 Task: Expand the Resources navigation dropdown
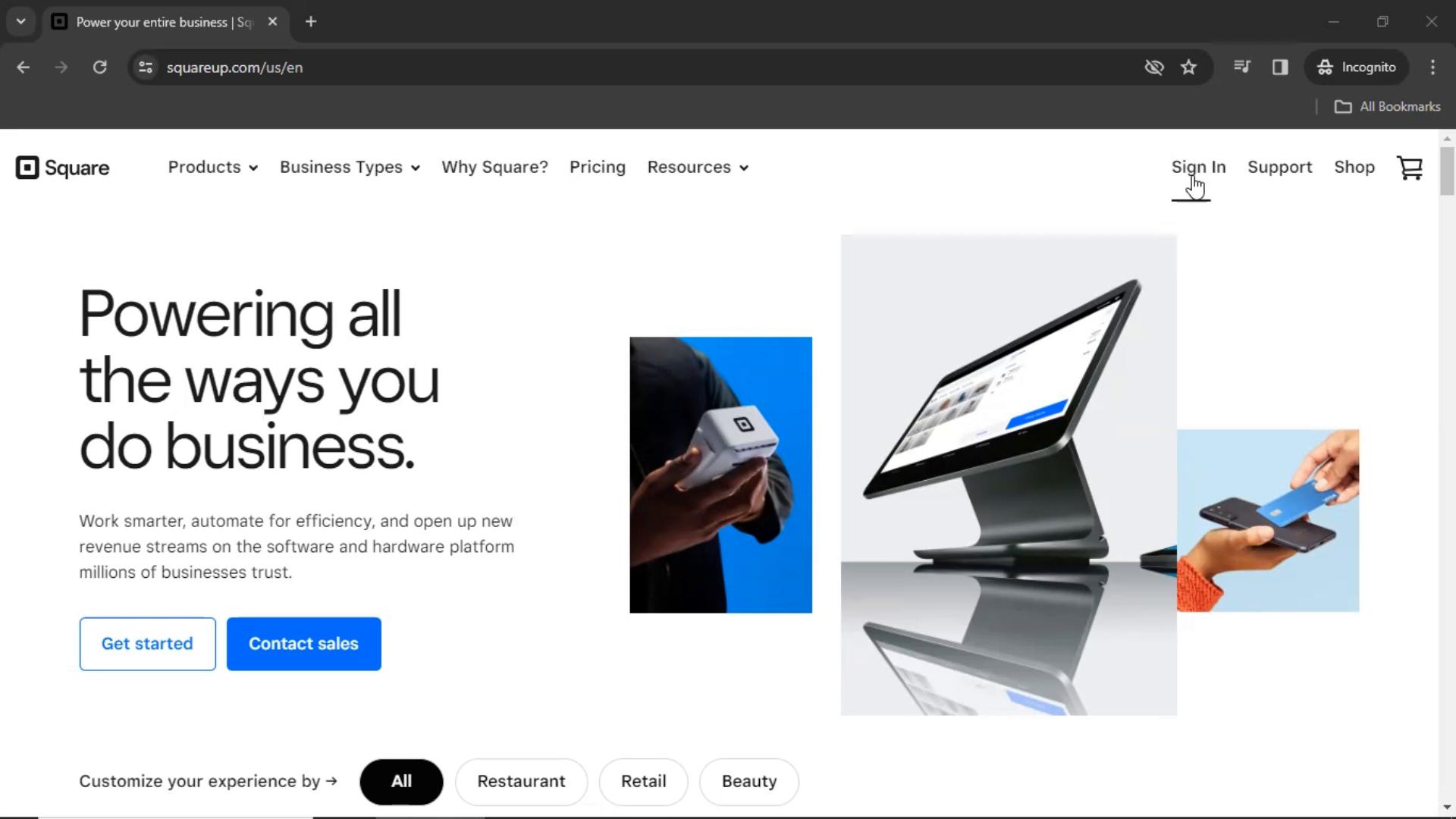tap(697, 167)
